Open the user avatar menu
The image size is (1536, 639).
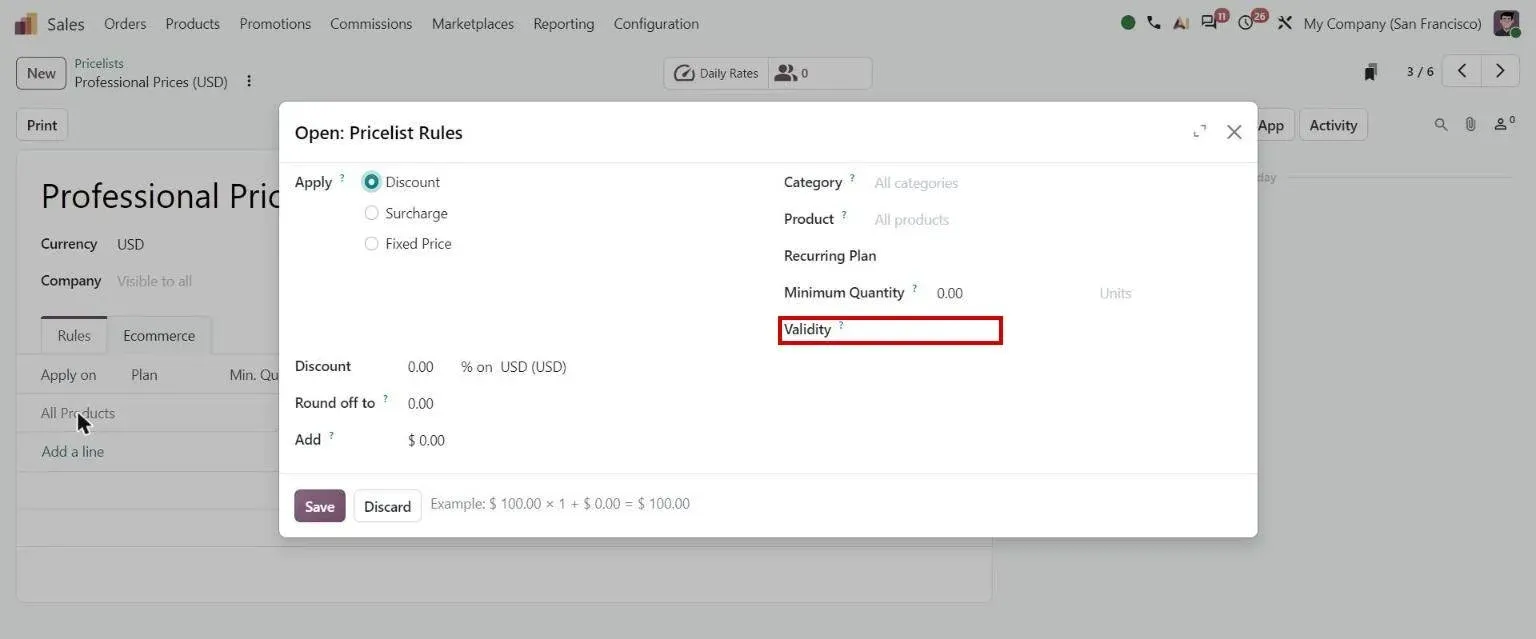click(1506, 23)
